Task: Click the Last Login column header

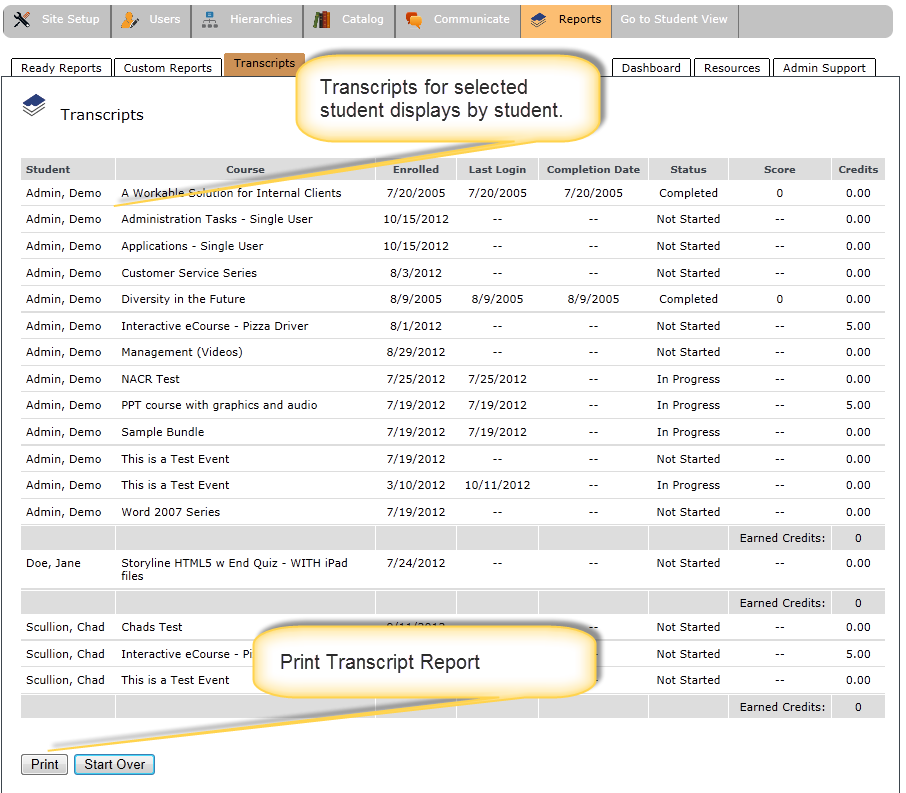Action: tap(497, 169)
